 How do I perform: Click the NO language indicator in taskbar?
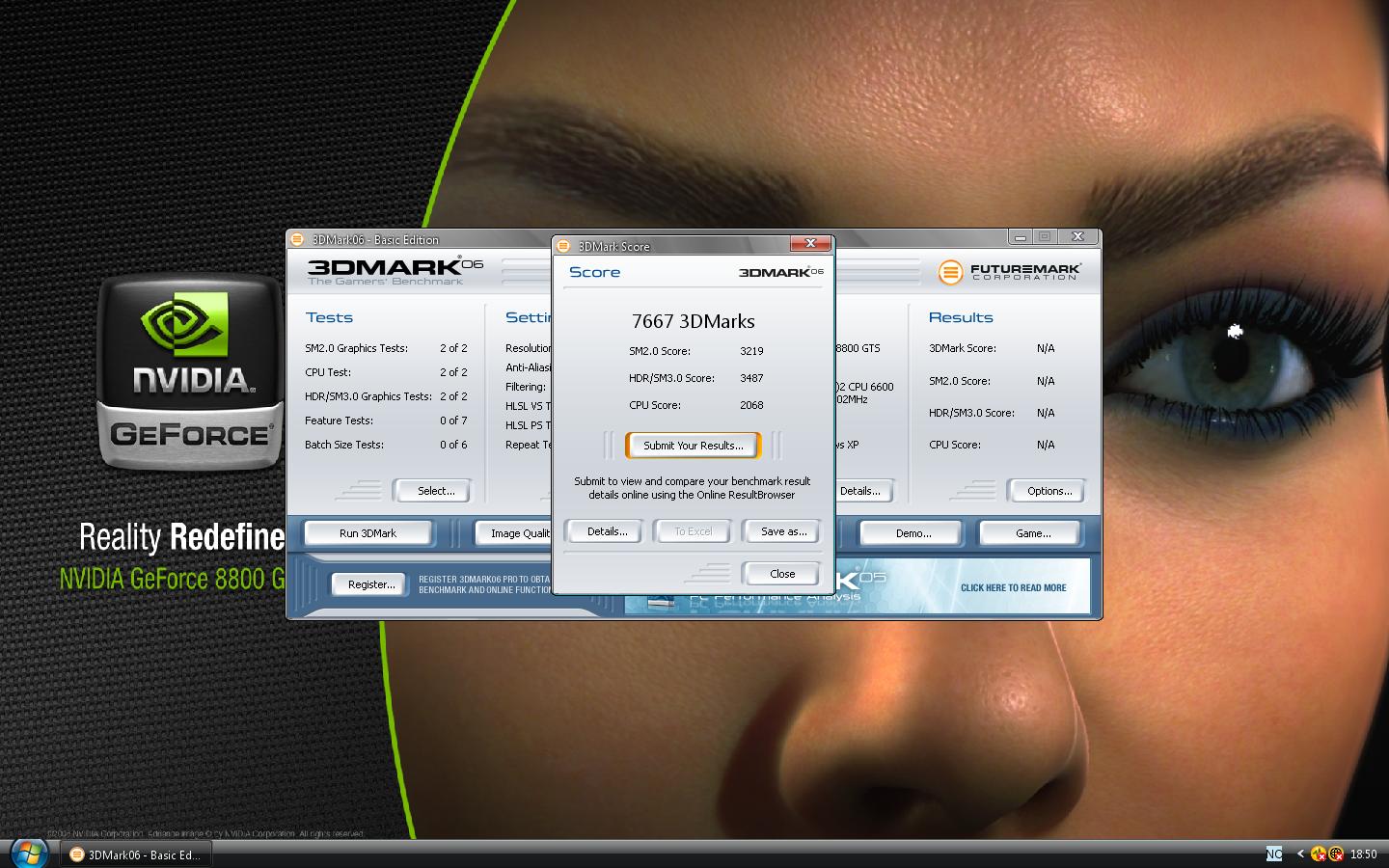(x=1274, y=854)
